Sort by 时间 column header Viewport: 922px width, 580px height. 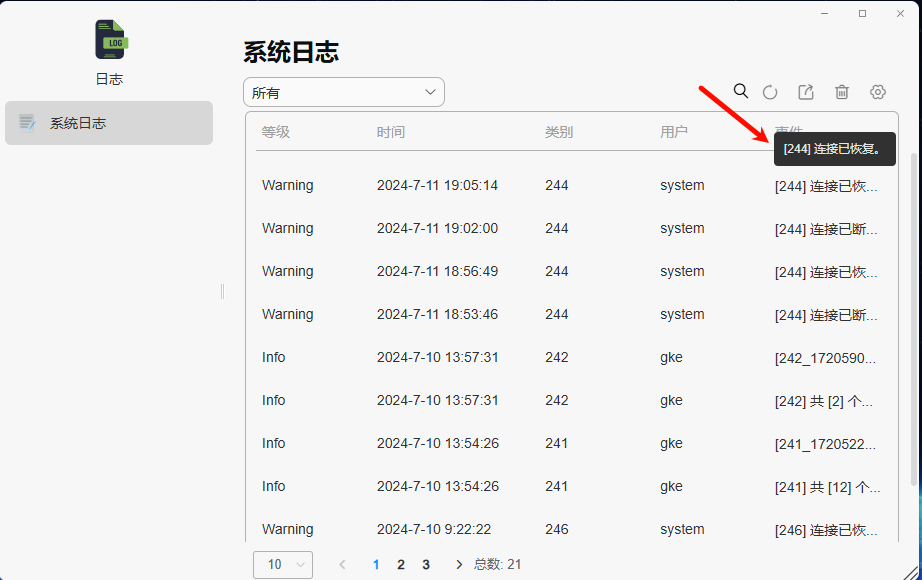click(x=391, y=132)
